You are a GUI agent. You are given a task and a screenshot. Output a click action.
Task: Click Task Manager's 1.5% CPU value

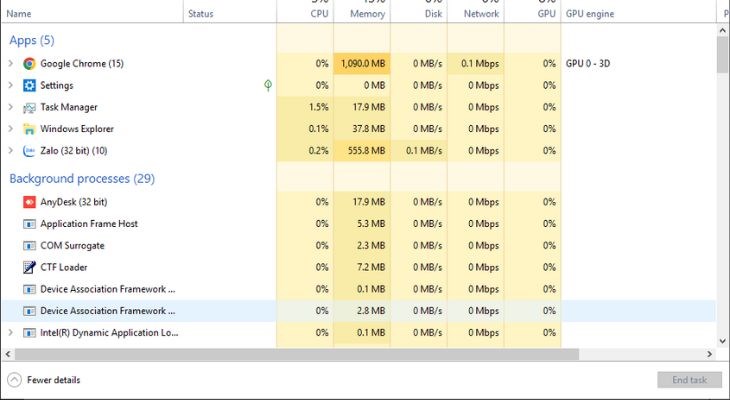tap(318, 107)
